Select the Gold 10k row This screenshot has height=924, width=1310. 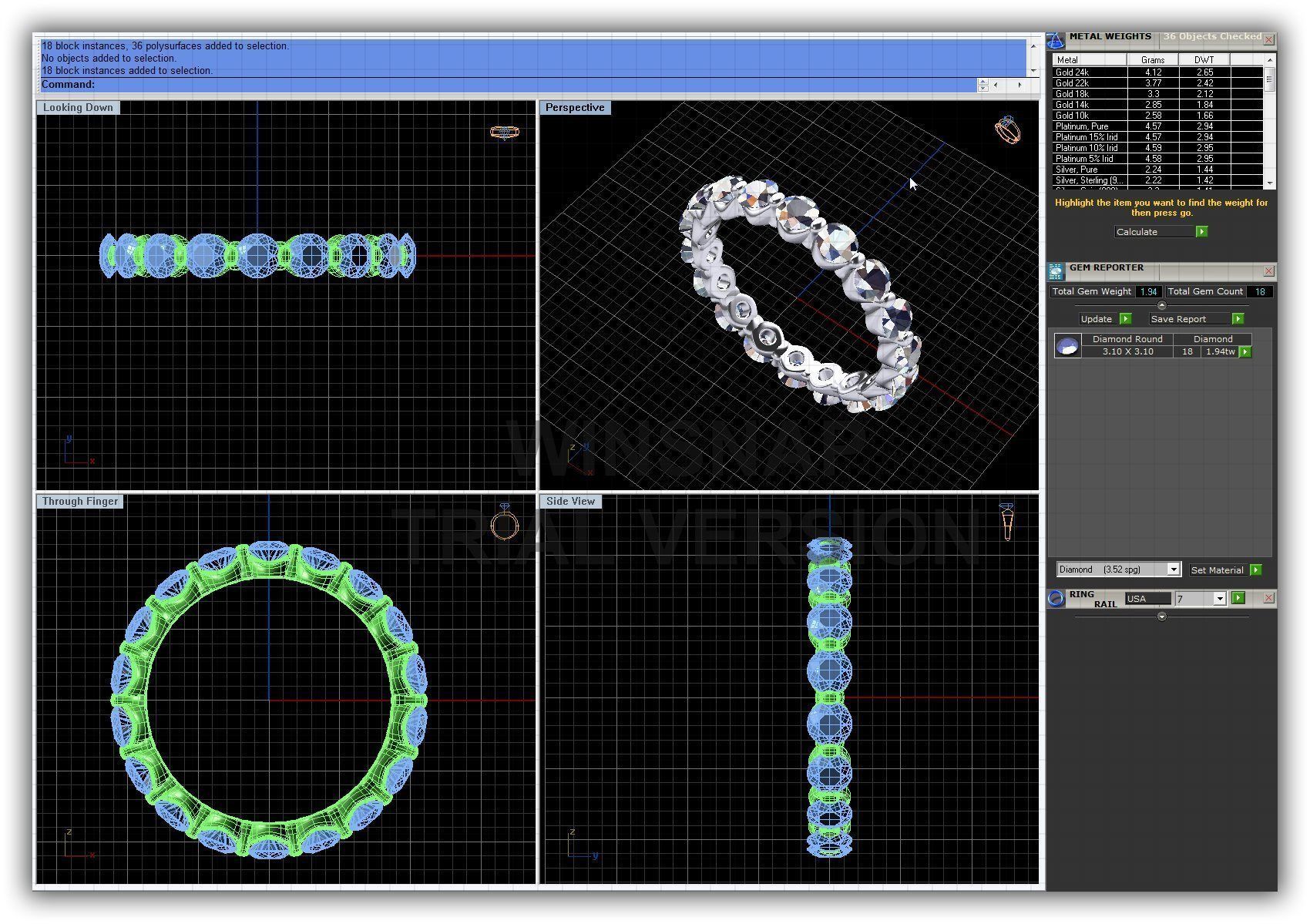tap(1158, 116)
